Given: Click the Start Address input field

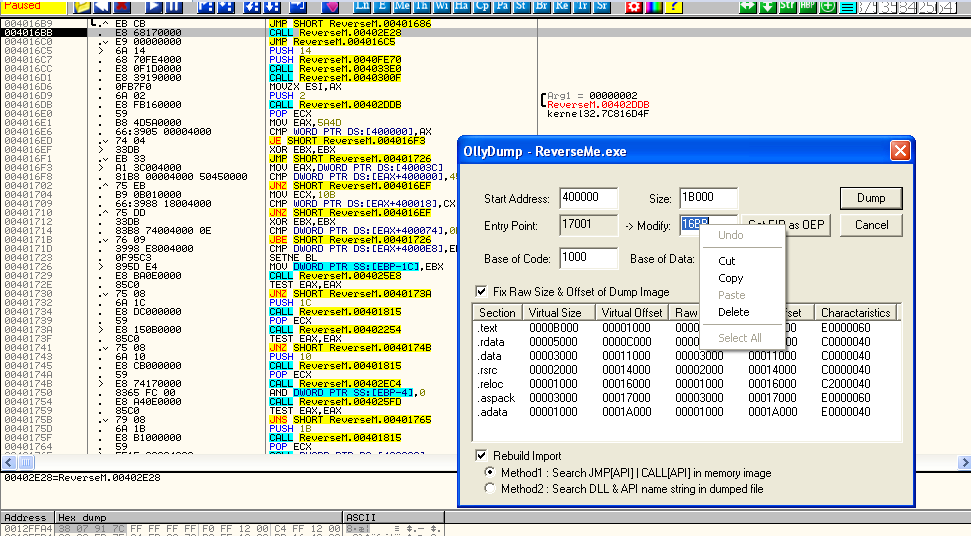Looking at the screenshot, I should [x=588, y=197].
